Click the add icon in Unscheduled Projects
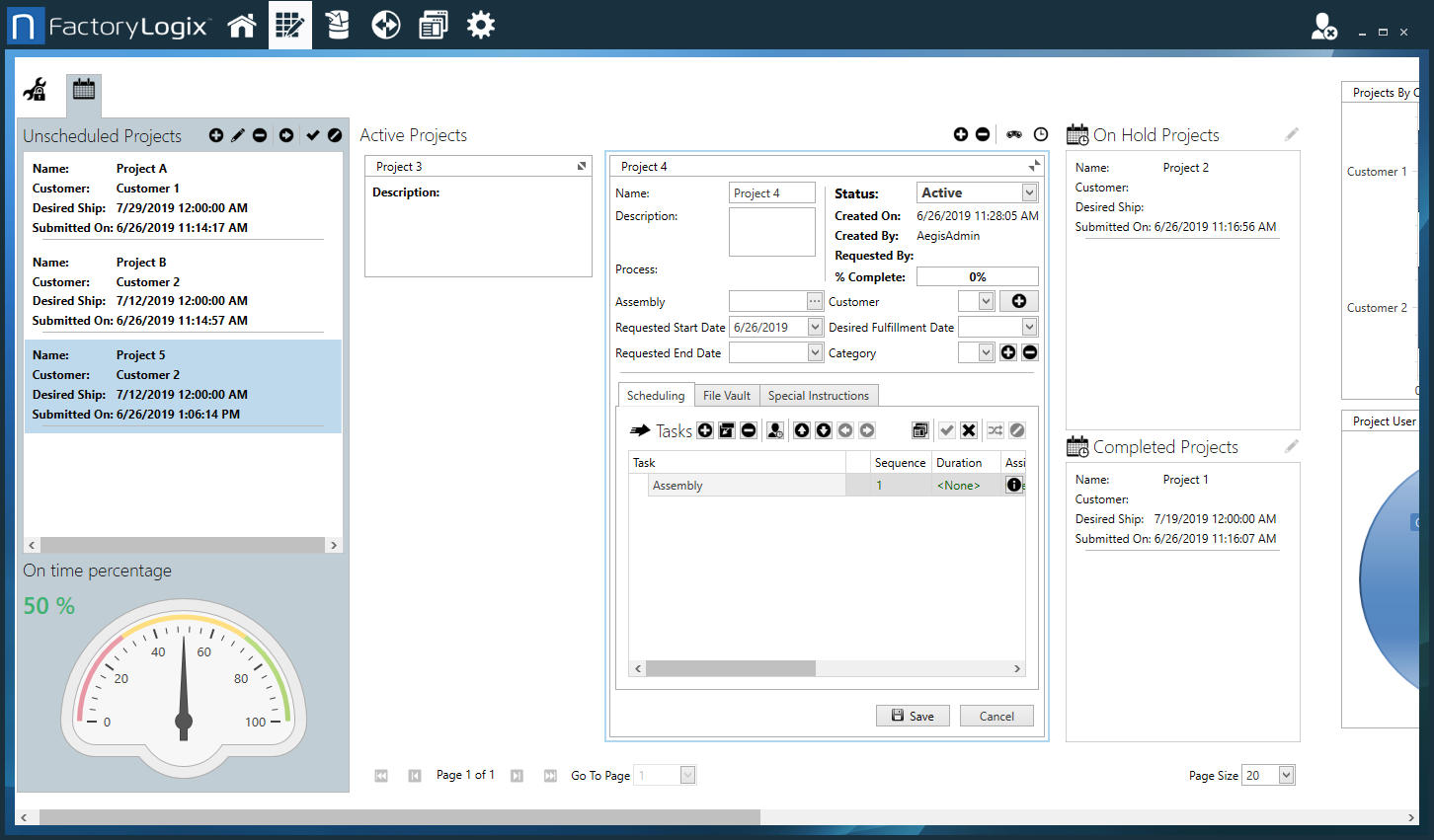Viewport: 1434px width, 840px height. 216,134
